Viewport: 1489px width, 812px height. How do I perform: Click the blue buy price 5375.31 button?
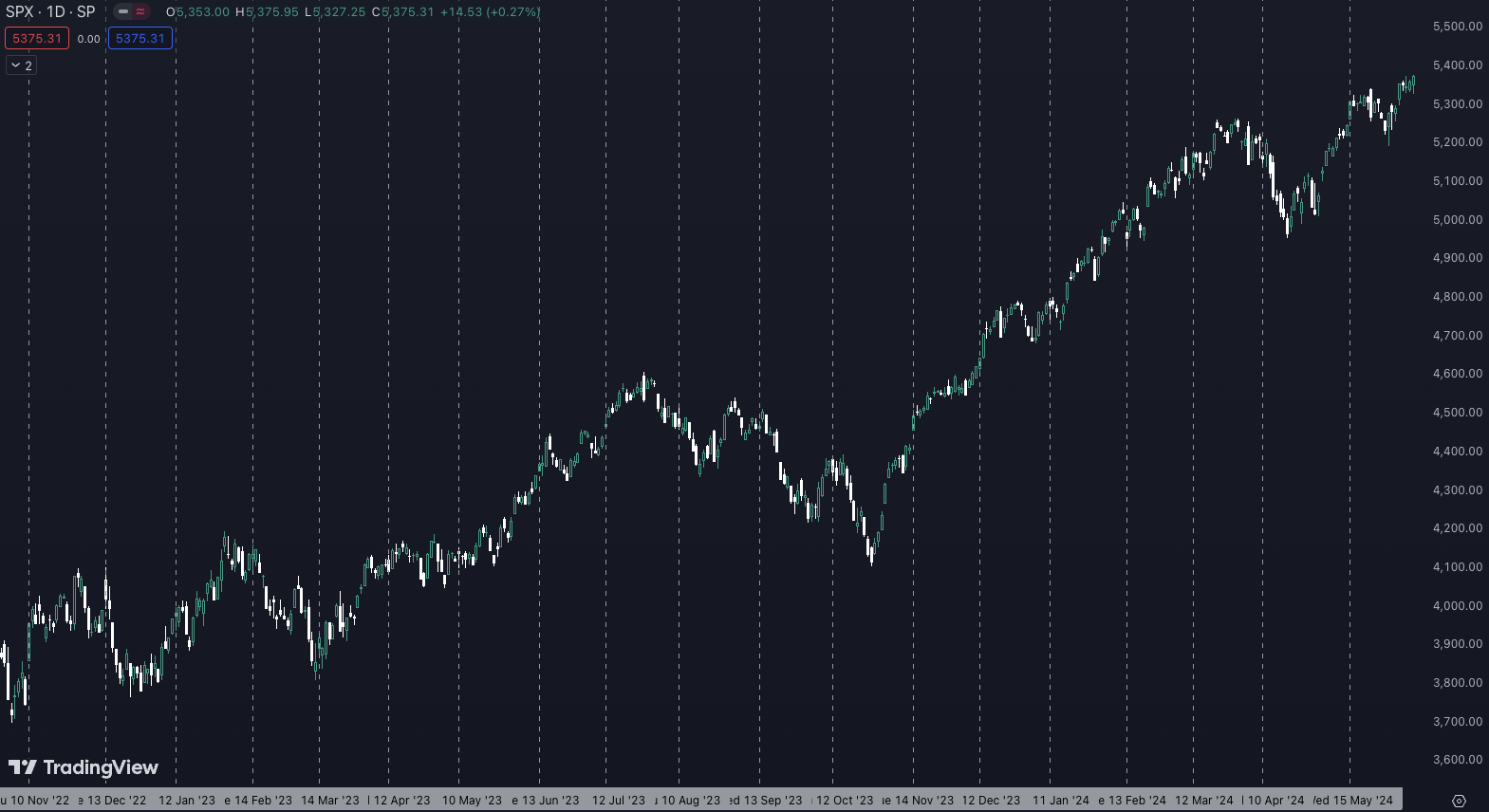coord(140,39)
